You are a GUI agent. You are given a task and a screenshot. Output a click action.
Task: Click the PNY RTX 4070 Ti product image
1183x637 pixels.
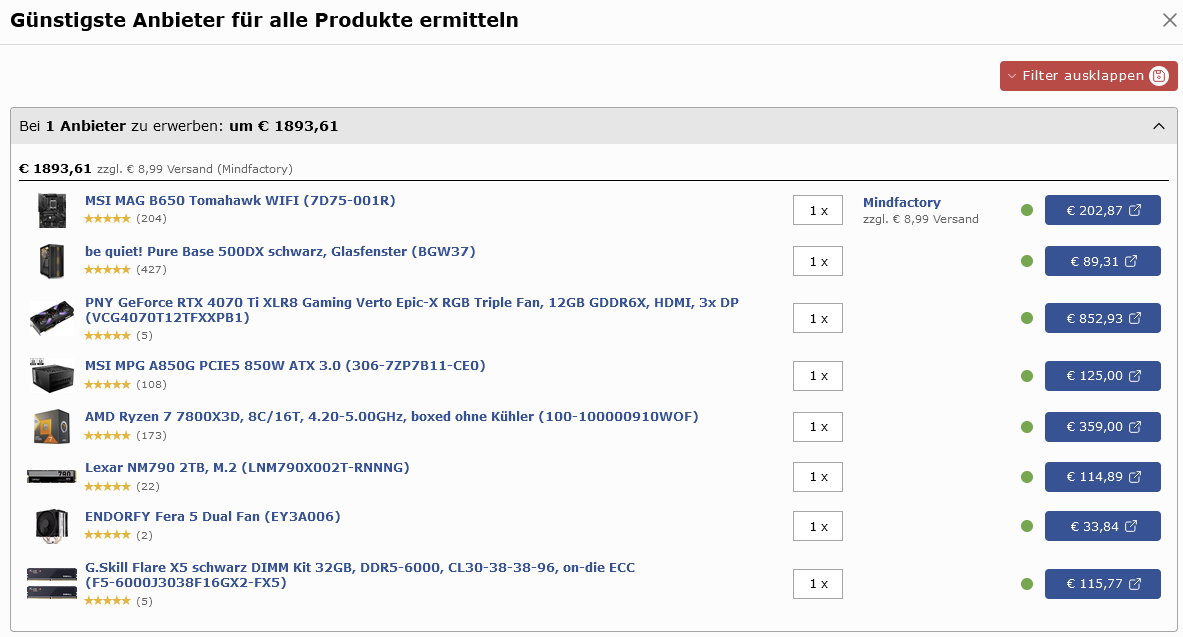coord(52,318)
